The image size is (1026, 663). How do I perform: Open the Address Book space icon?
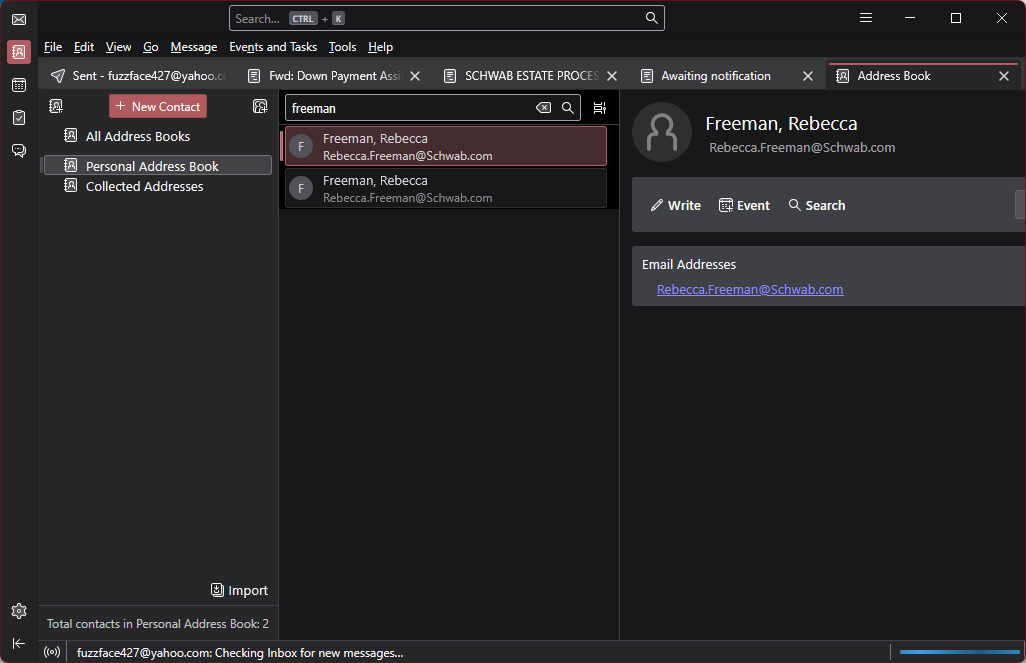click(x=19, y=52)
